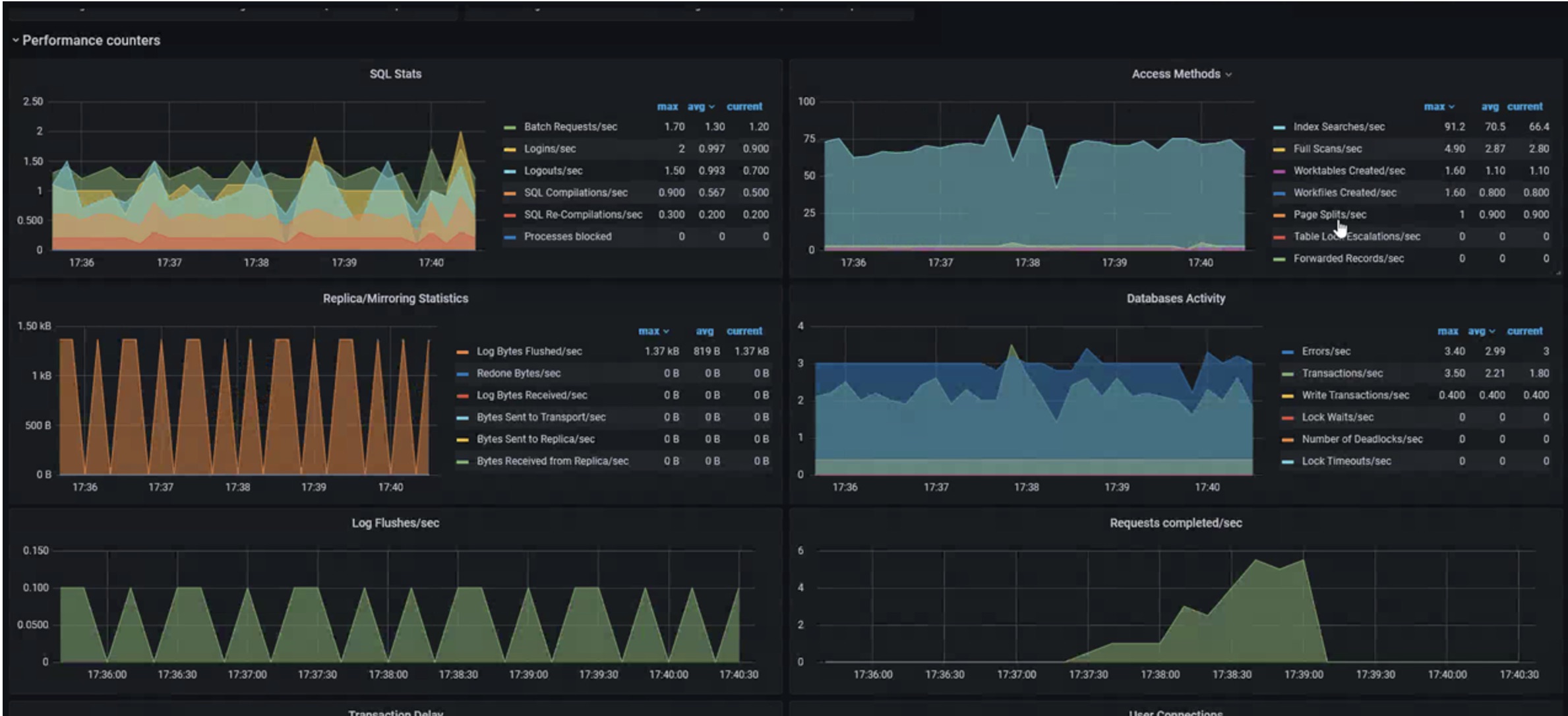Open the Log Flushes/sec panel title
Viewport: 1568px width, 716px height.
click(395, 523)
